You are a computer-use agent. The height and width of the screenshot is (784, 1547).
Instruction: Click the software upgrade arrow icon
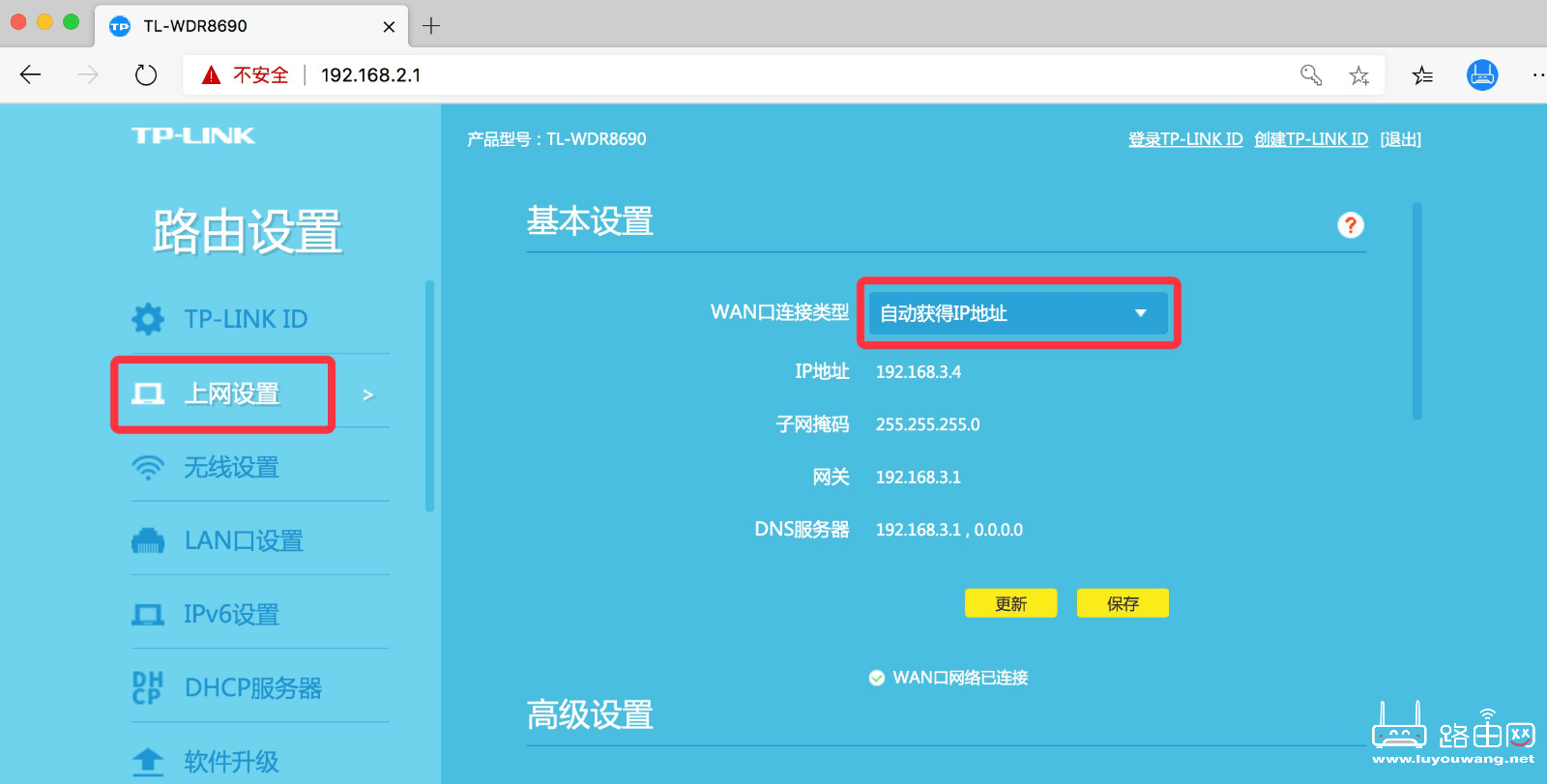point(148,762)
